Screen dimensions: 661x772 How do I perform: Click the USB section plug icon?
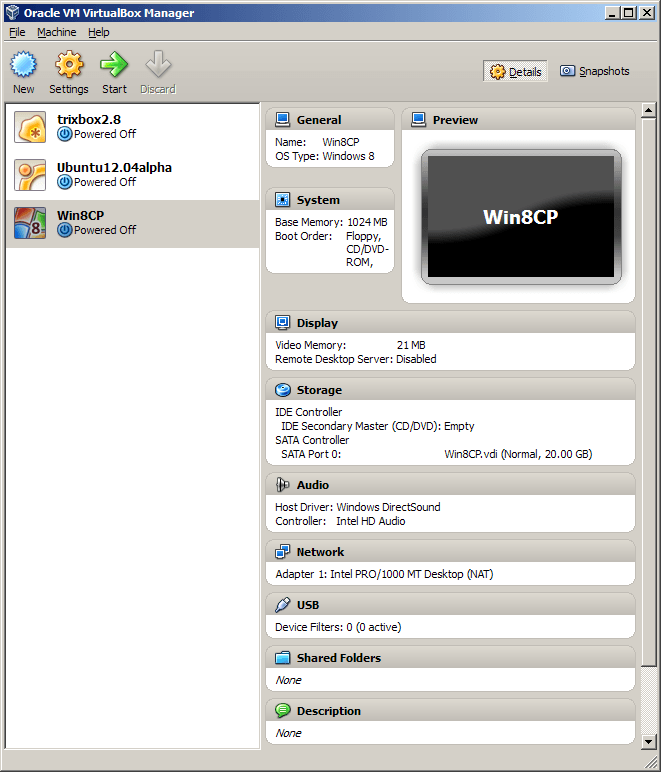283,605
